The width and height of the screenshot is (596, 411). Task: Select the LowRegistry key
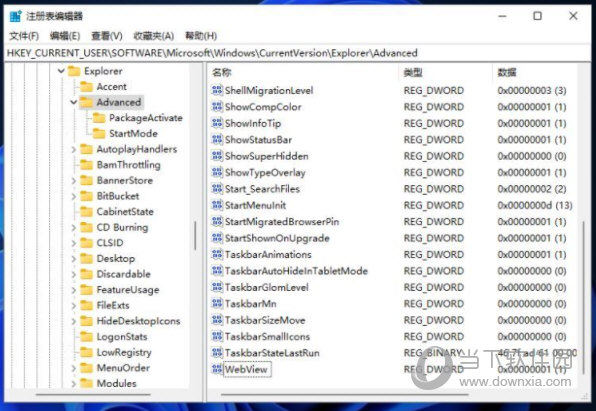[x=124, y=352]
